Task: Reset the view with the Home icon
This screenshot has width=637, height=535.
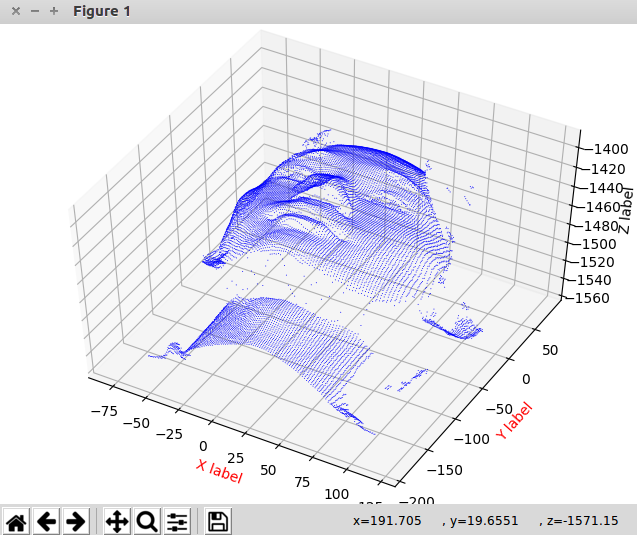Action: (x=16, y=521)
